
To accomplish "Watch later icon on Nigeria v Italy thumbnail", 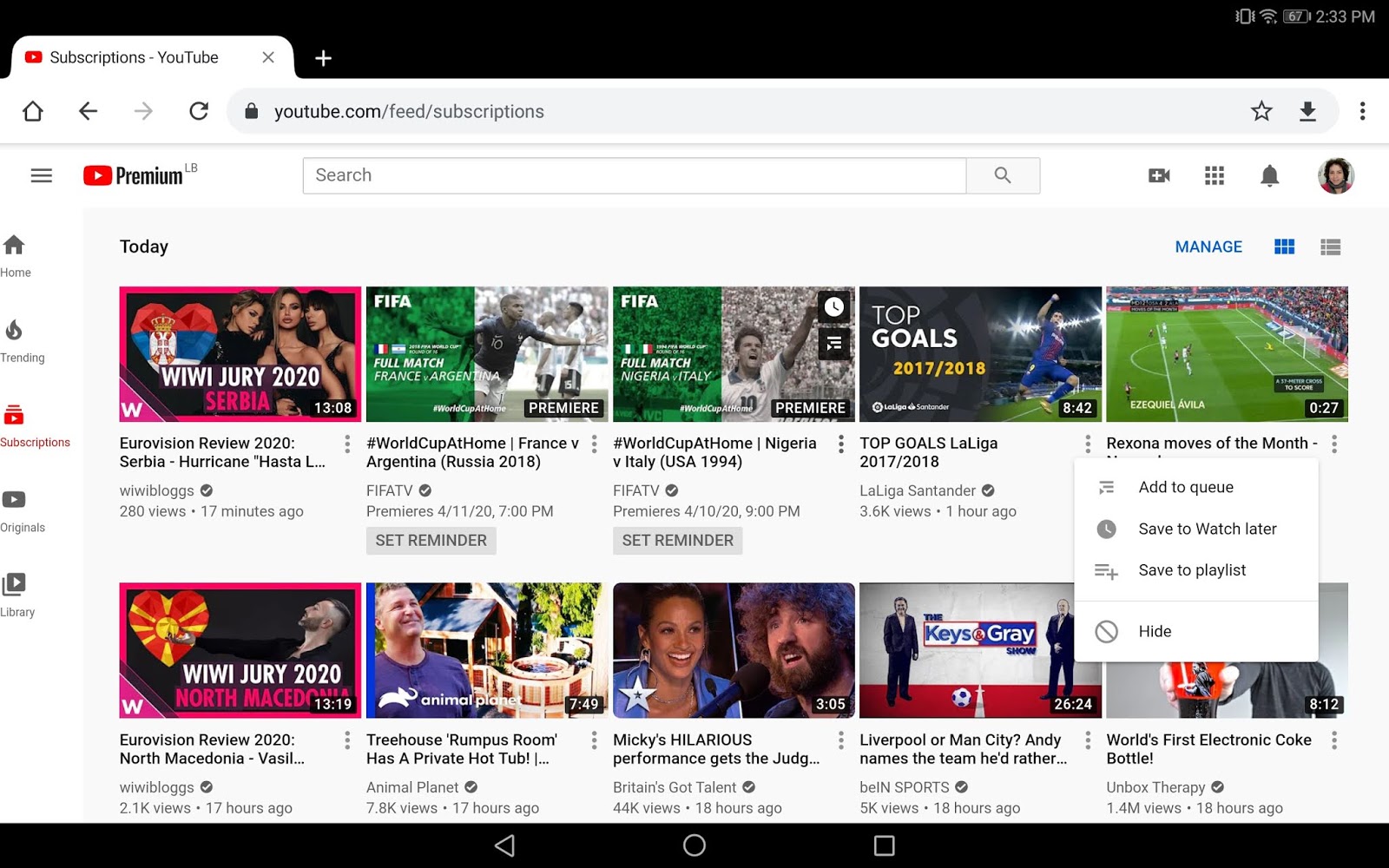I will click(834, 306).
